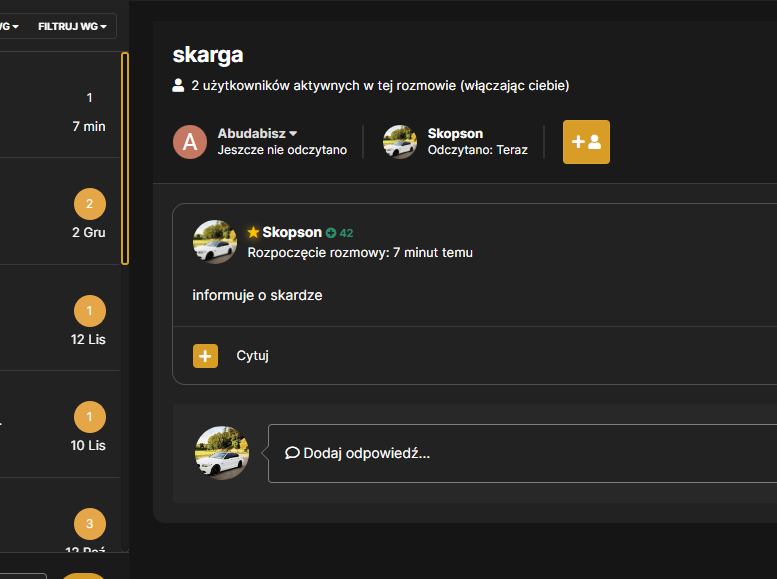
Task: Click the car avatar beside reply field
Action: coord(222,453)
